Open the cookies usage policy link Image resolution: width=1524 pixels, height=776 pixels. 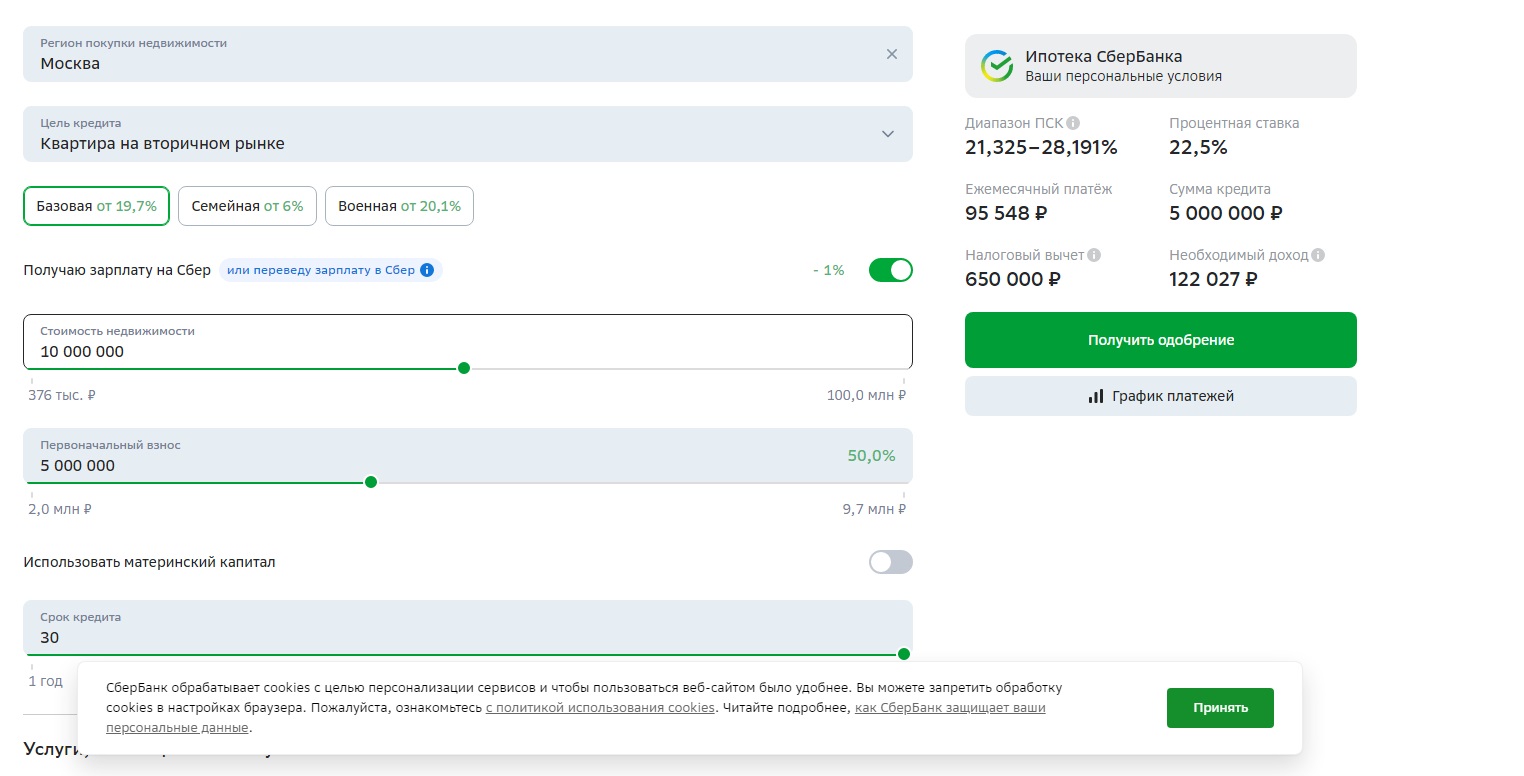click(600, 708)
